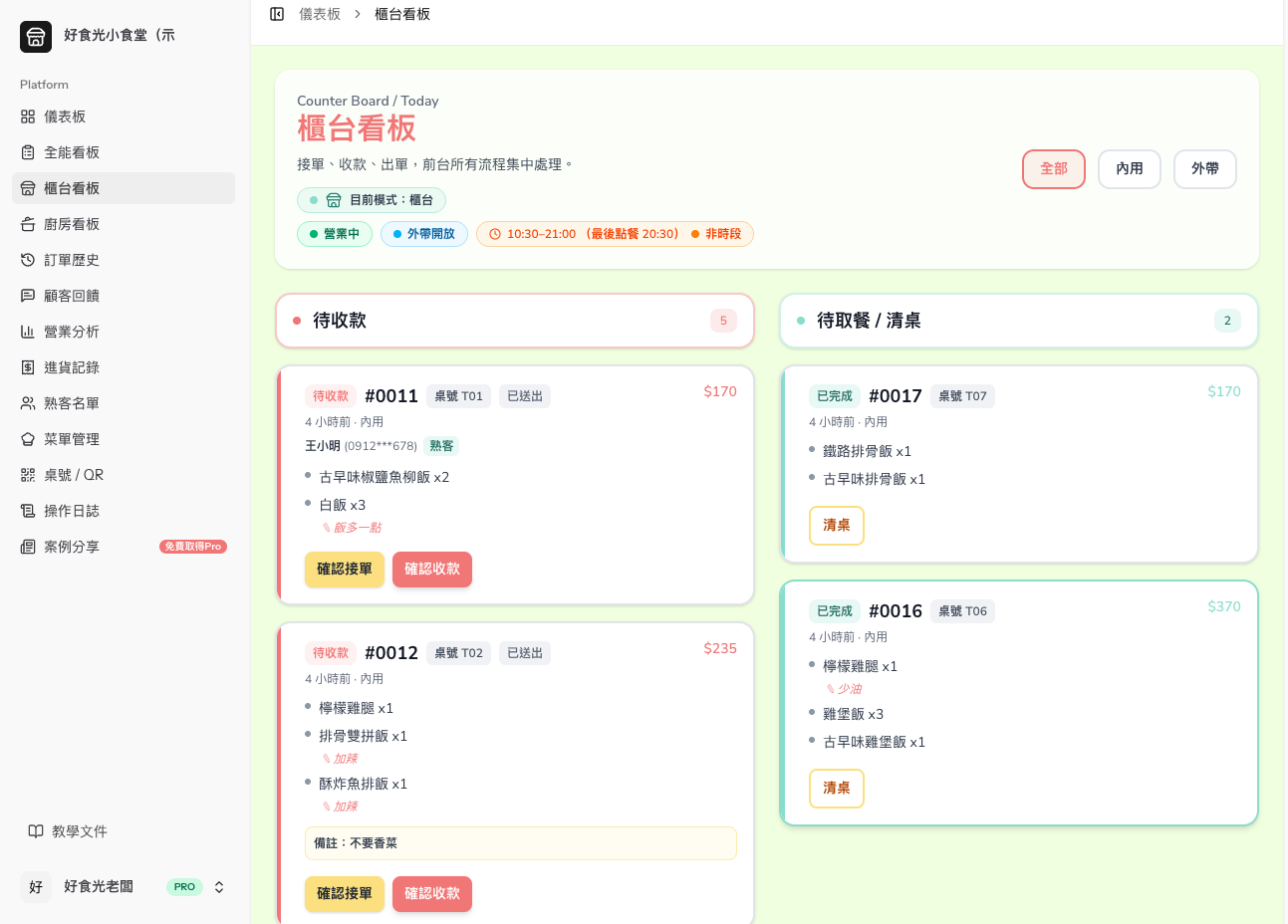
Task: Click 鐵路排骨飯 x1 item
Action: pyautogui.click(x=868, y=451)
